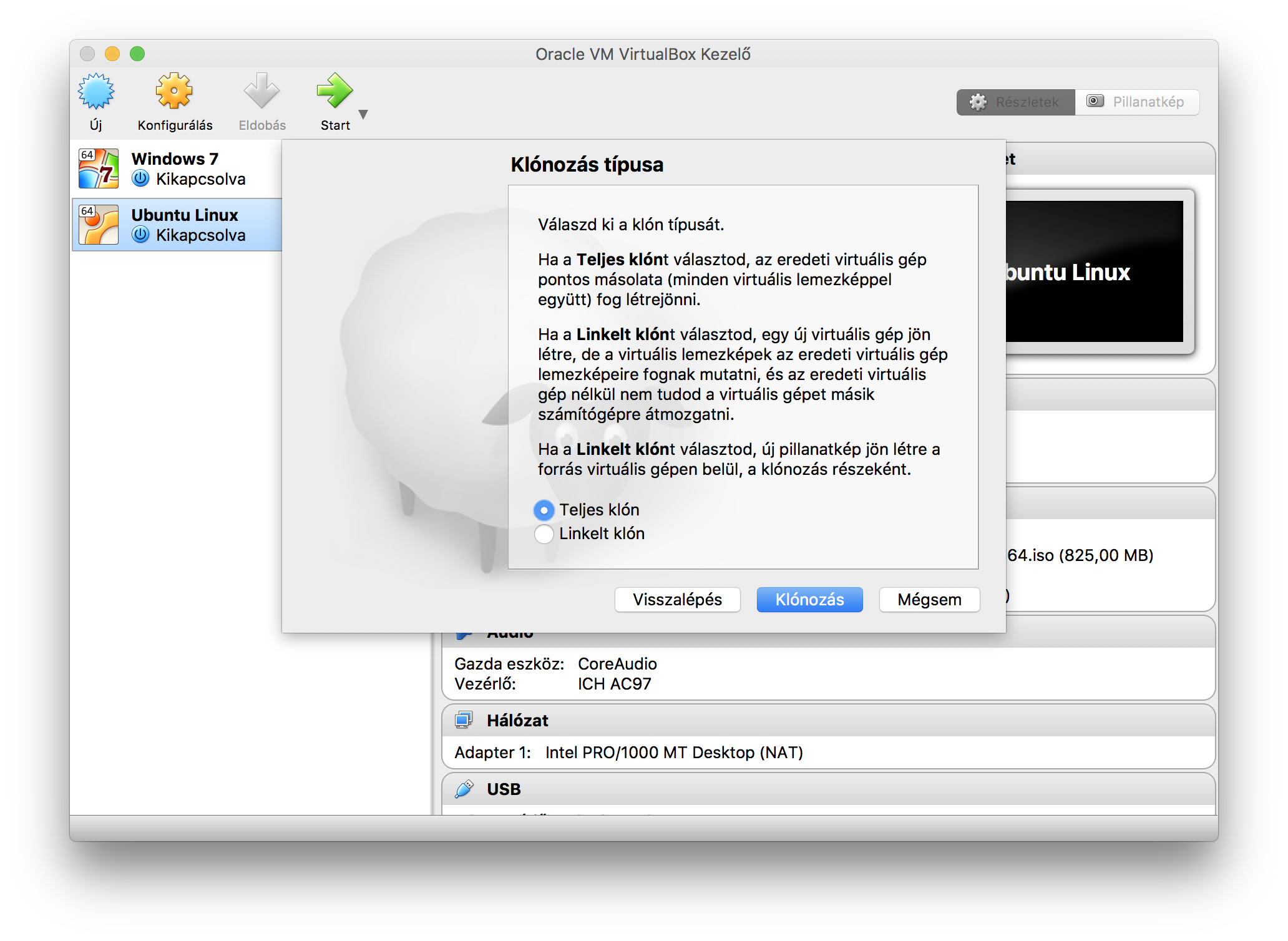Select the Teljes klón radio button

pyautogui.click(x=544, y=510)
